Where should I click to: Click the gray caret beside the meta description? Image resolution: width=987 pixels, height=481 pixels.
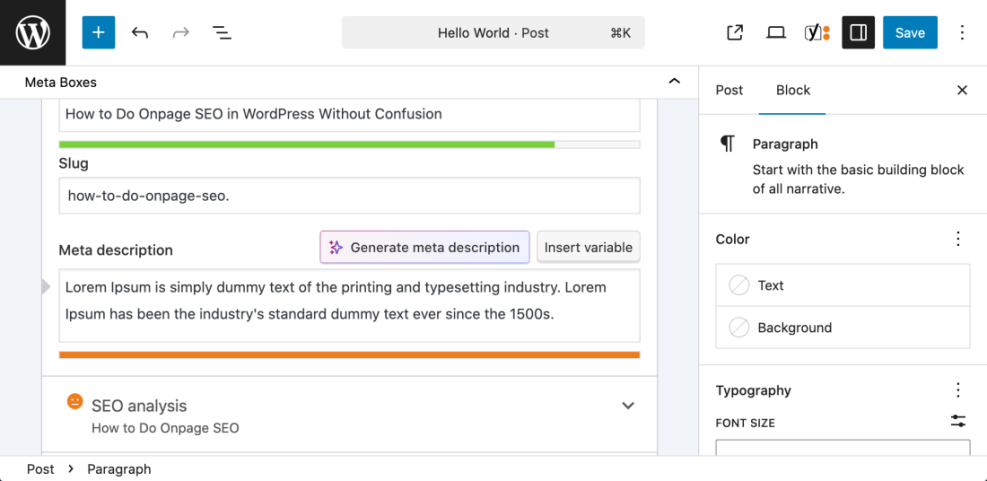(45, 287)
